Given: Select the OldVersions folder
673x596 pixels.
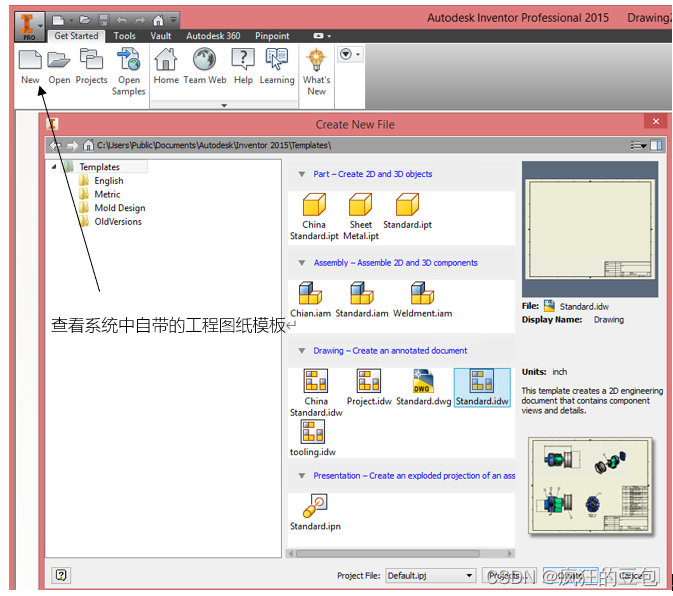Looking at the screenshot, I should (x=110, y=222).
